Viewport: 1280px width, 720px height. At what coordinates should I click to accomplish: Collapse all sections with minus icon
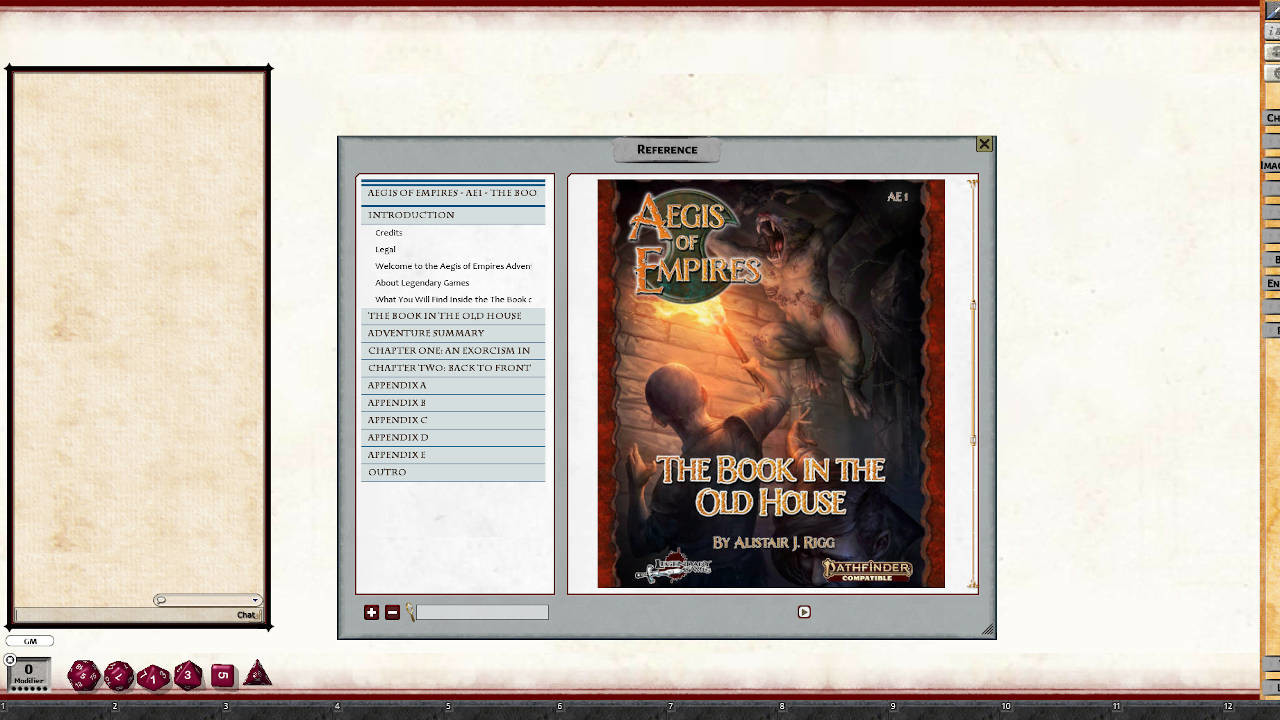pyautogui.click(x=392, y=612)
